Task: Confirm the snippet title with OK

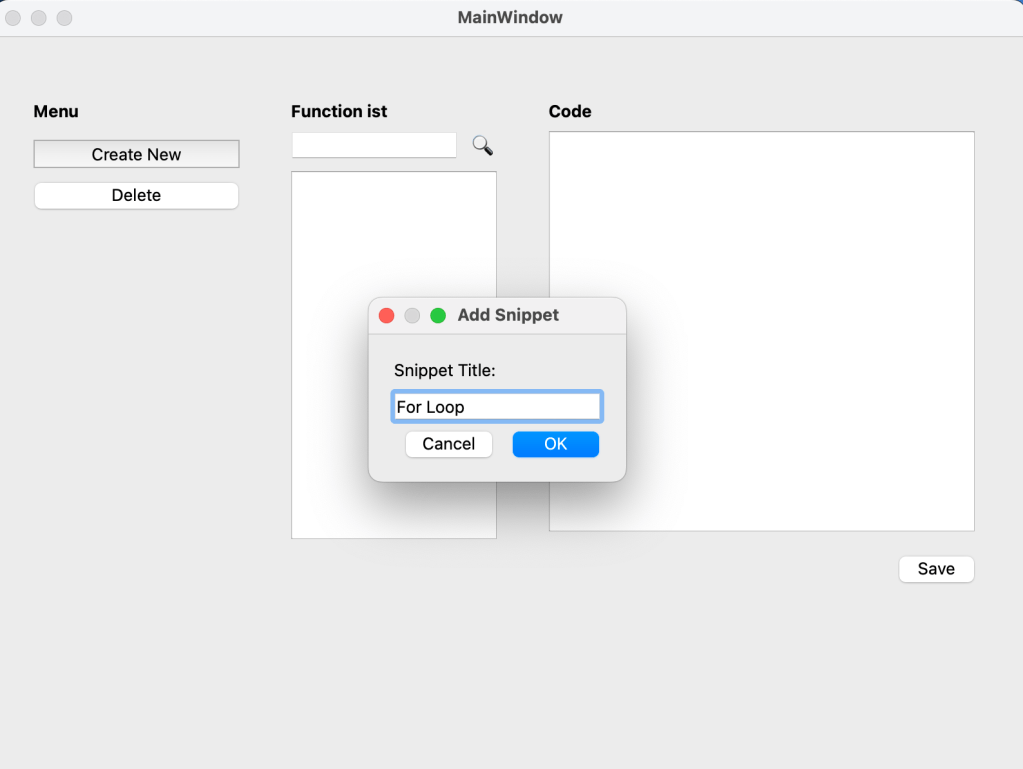Action: coord(555,444)
